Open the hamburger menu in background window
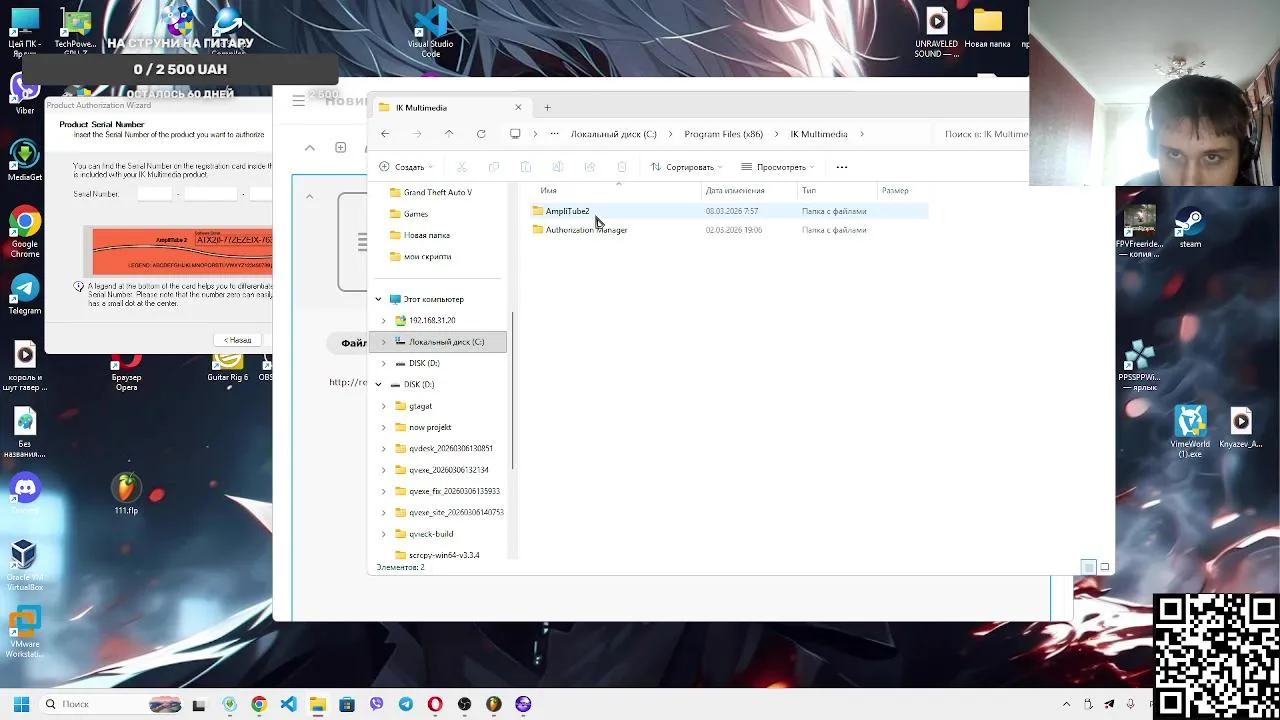This screenshot has height=720, width=1280. pyautogui.click(x=298, y=100)
